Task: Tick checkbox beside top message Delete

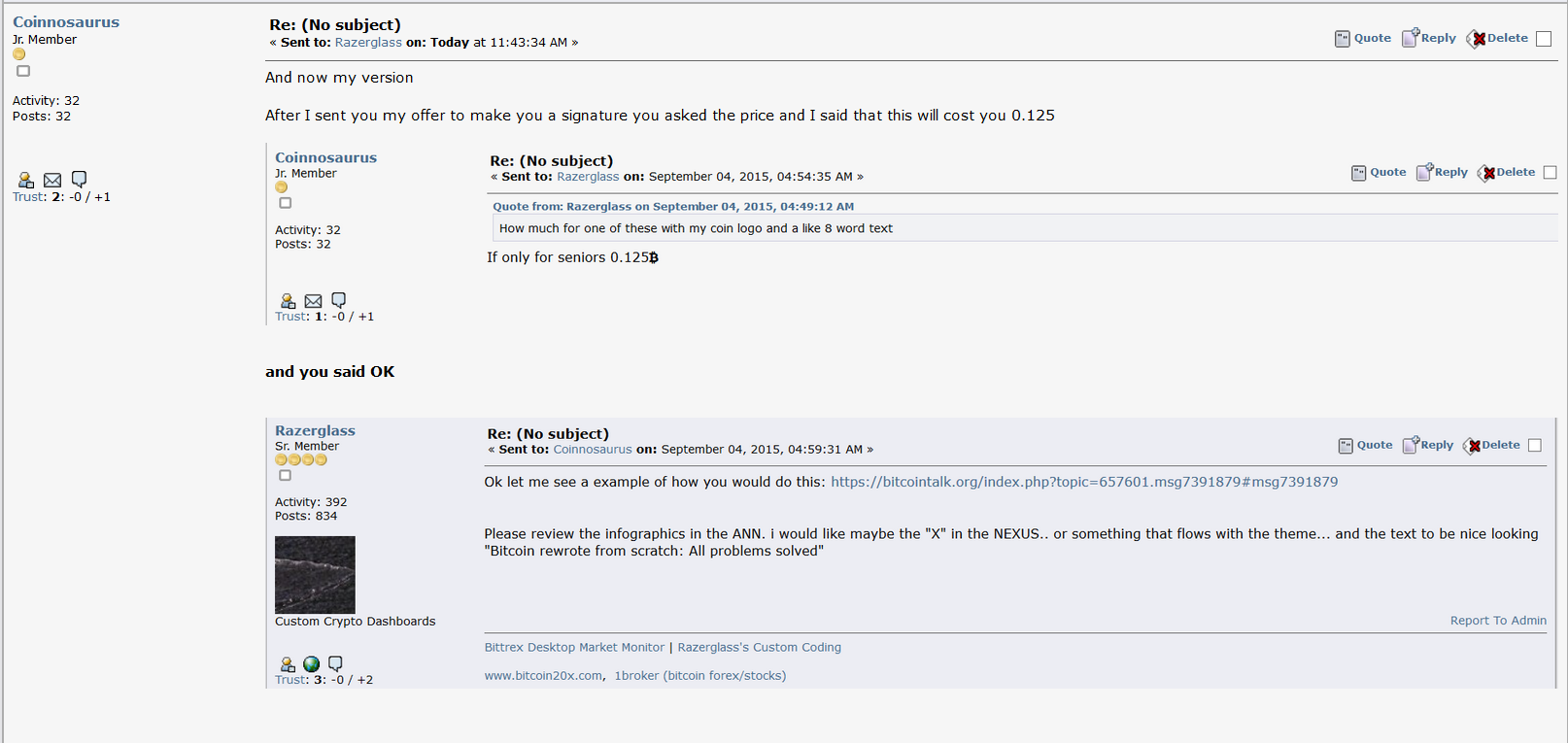Action: (1544, 39)
